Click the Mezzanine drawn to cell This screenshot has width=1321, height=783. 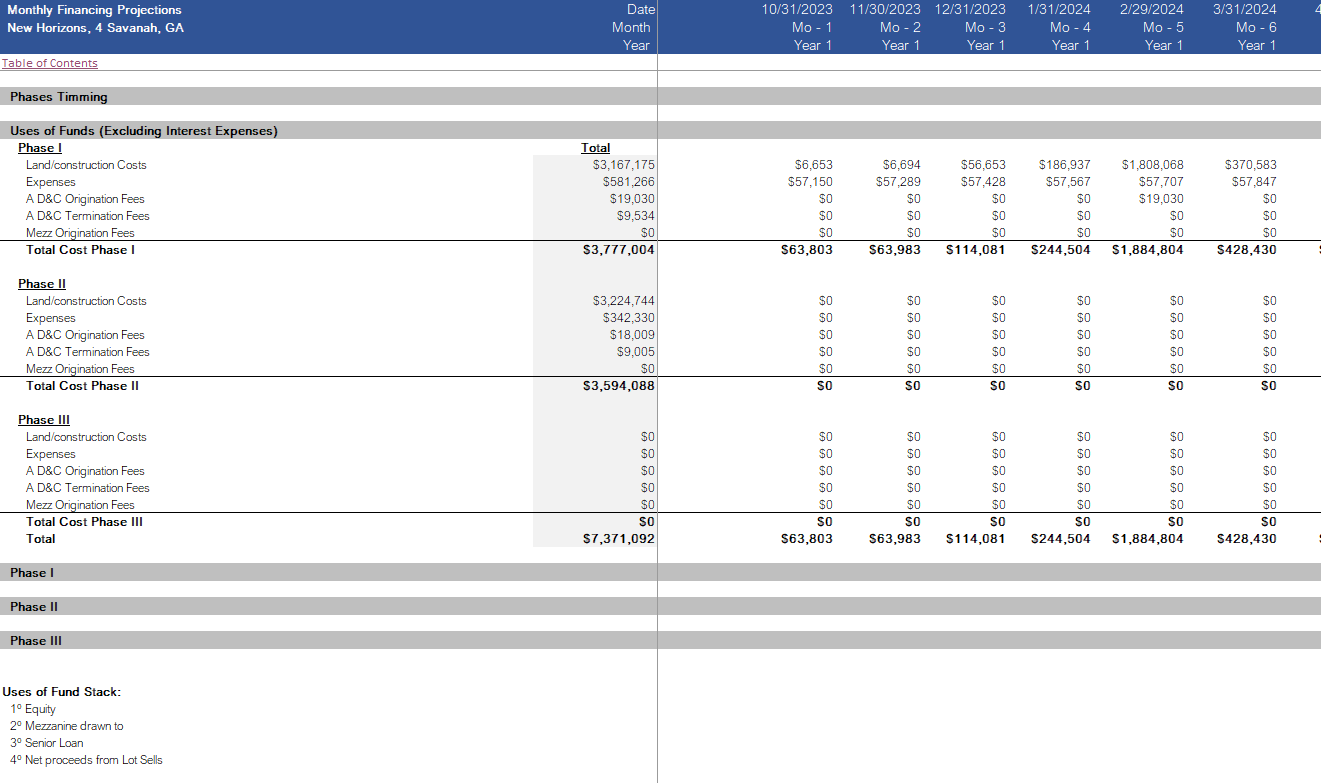pos(67,726)
